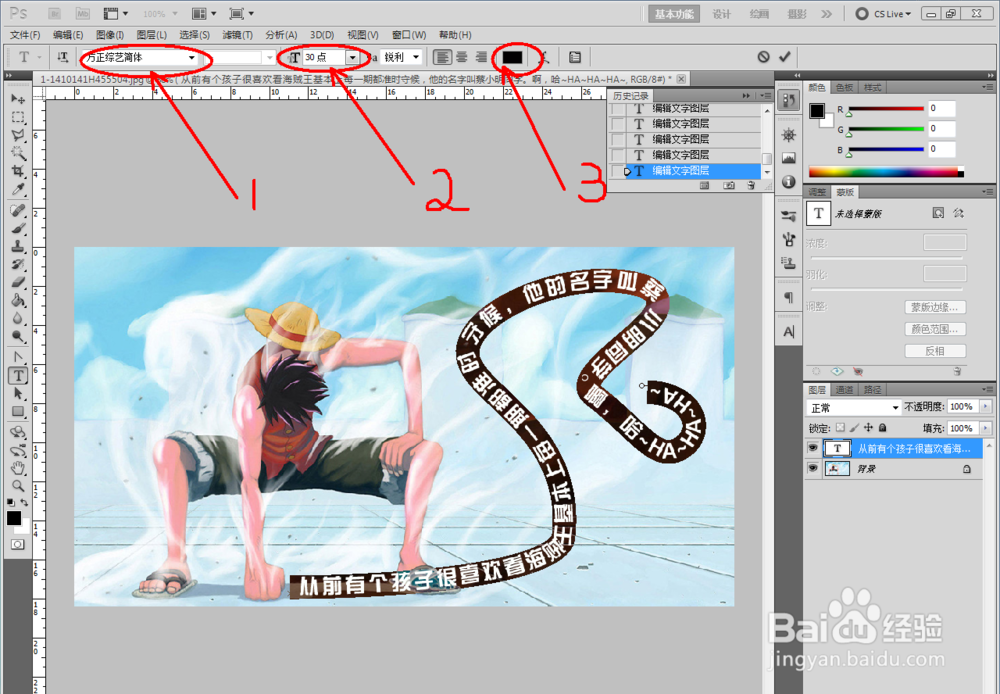
Task: Select the Move tool
Action: [x=18, y=99]
